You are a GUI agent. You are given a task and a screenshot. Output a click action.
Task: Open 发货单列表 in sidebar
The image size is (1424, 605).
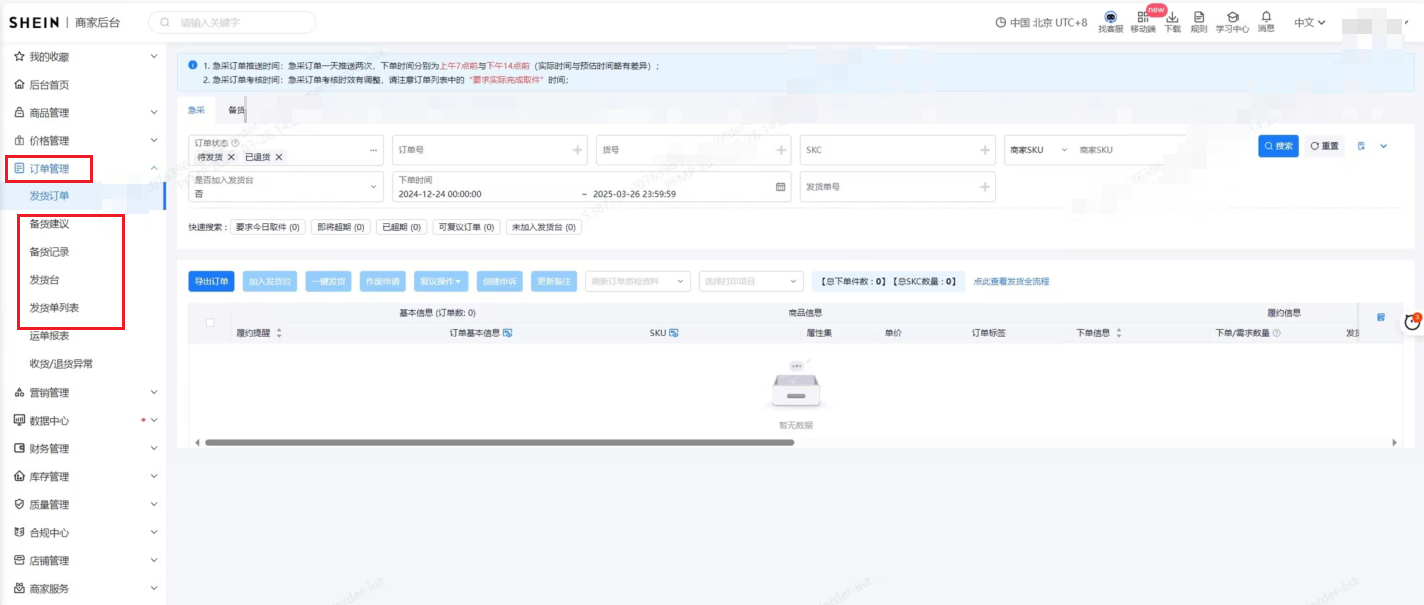(x=54, y=308)
